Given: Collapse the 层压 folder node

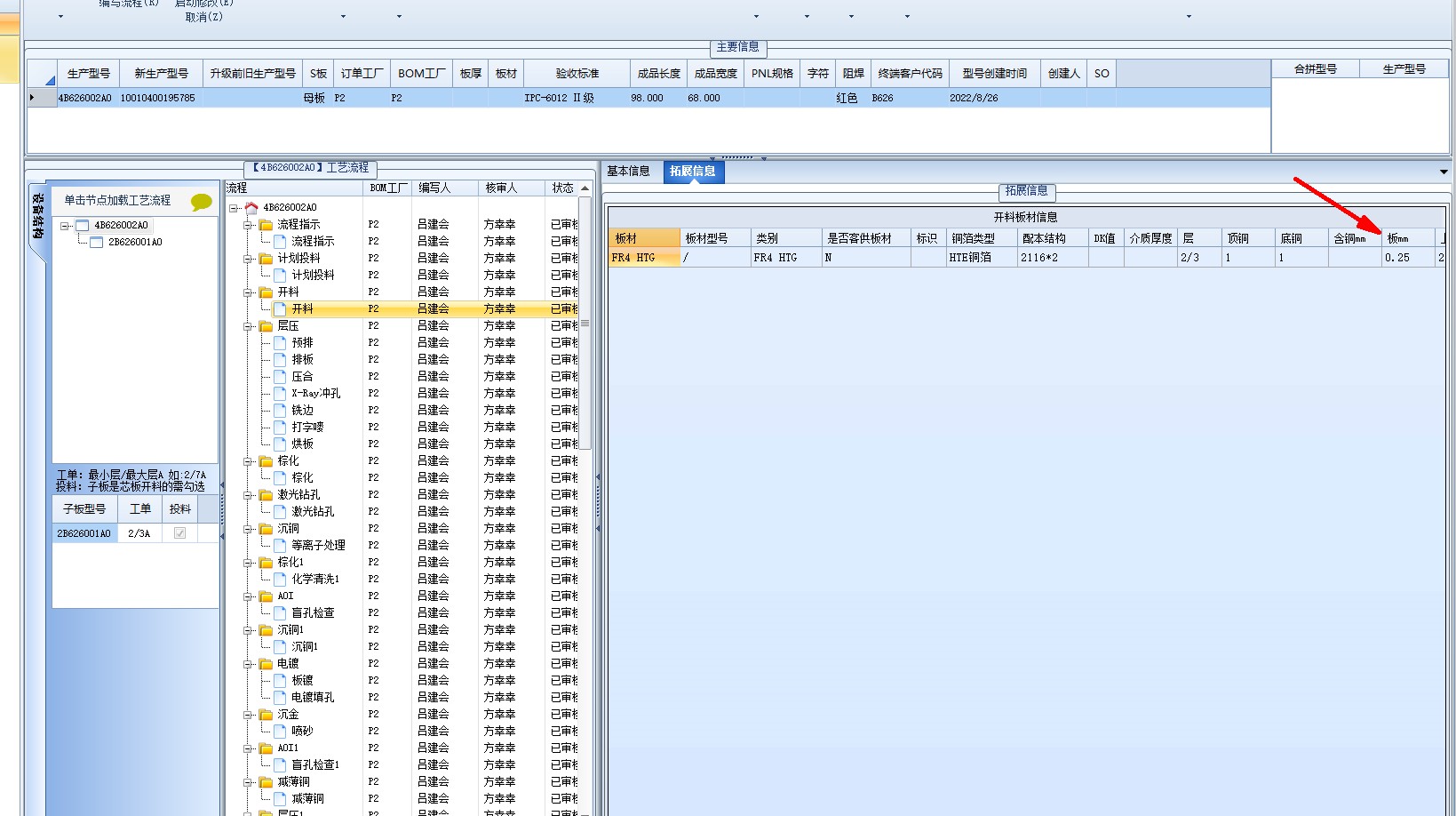Looking at the screenshot, I should click(x=249, y=325).
